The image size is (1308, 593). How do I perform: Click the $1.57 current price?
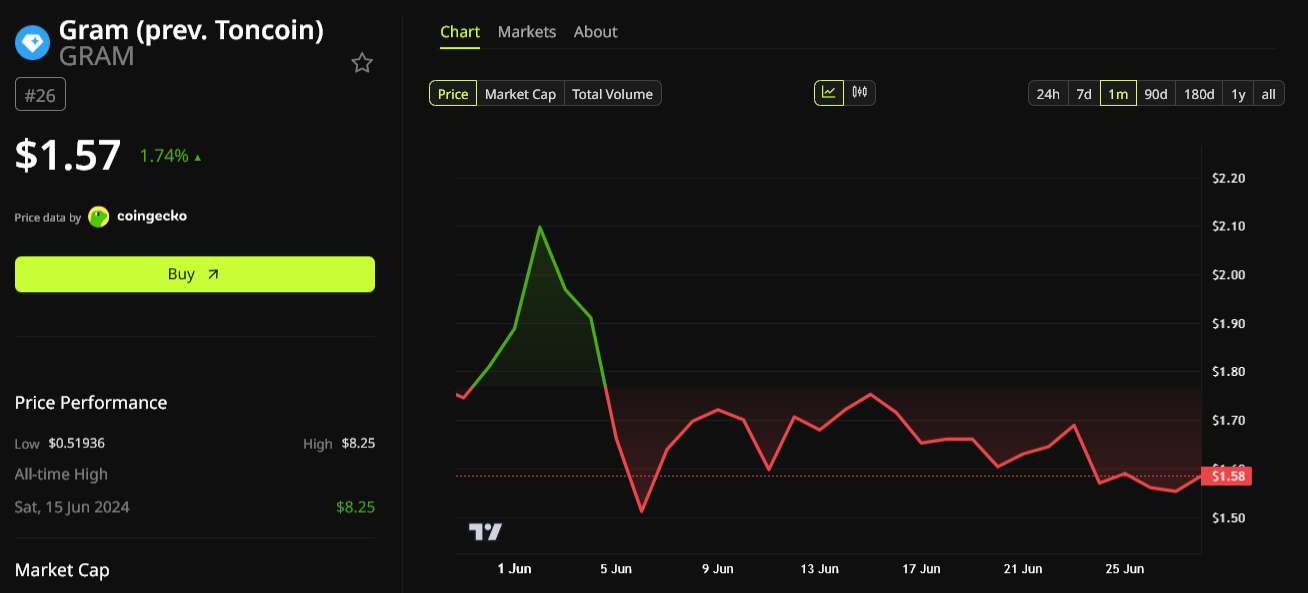pos(68,155)
